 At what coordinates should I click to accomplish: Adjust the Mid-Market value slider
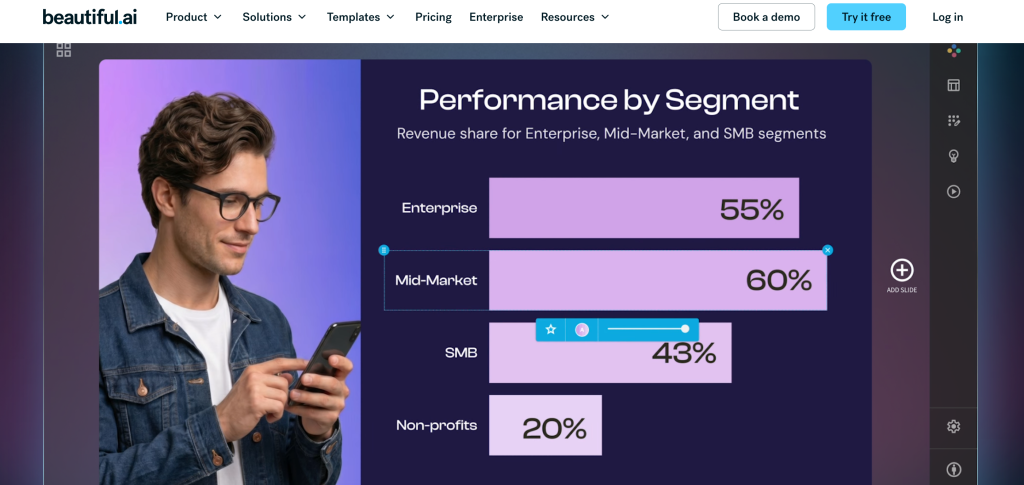click(647, 329)
